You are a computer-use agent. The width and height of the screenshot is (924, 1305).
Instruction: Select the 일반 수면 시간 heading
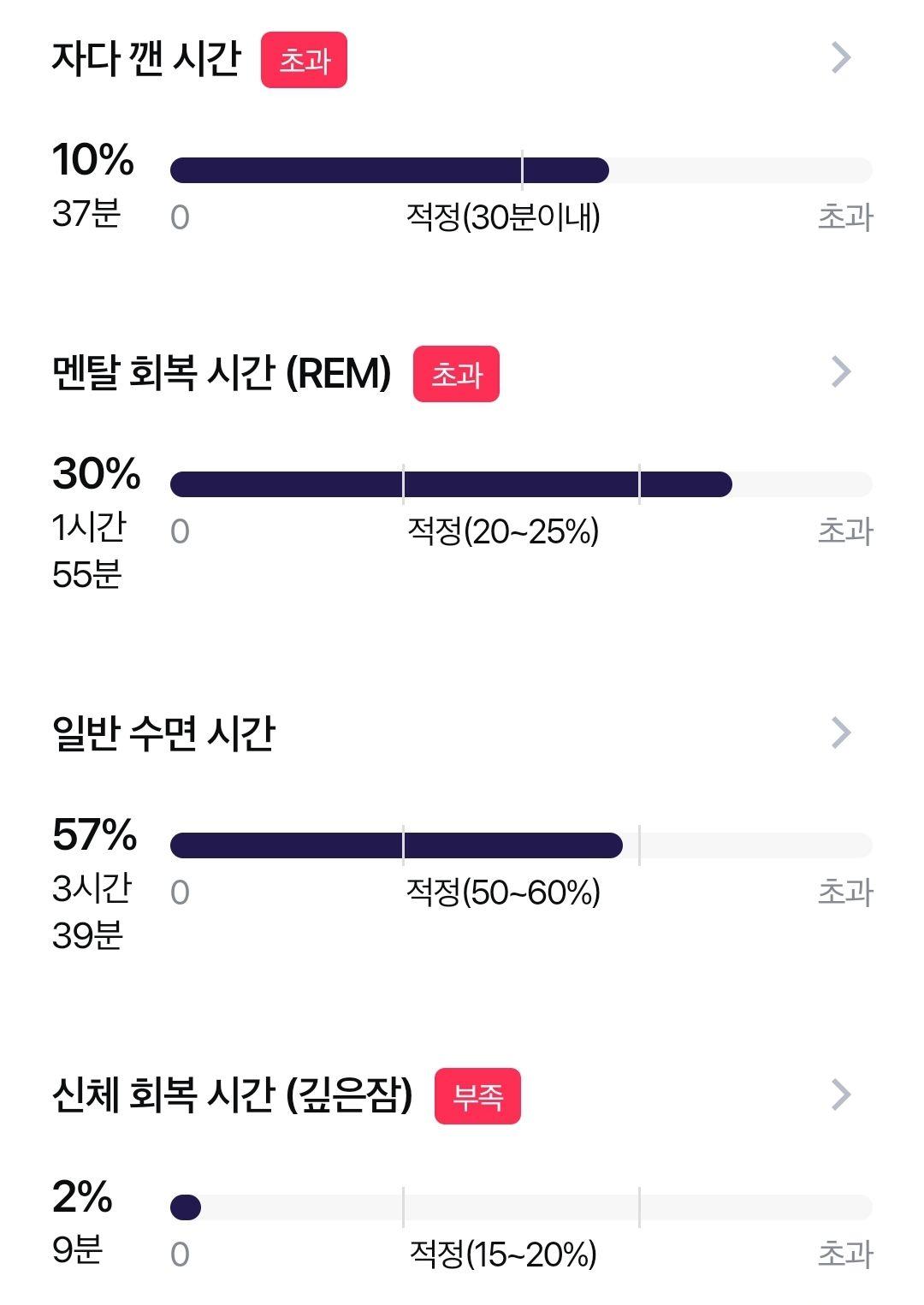tap(163, 734)
